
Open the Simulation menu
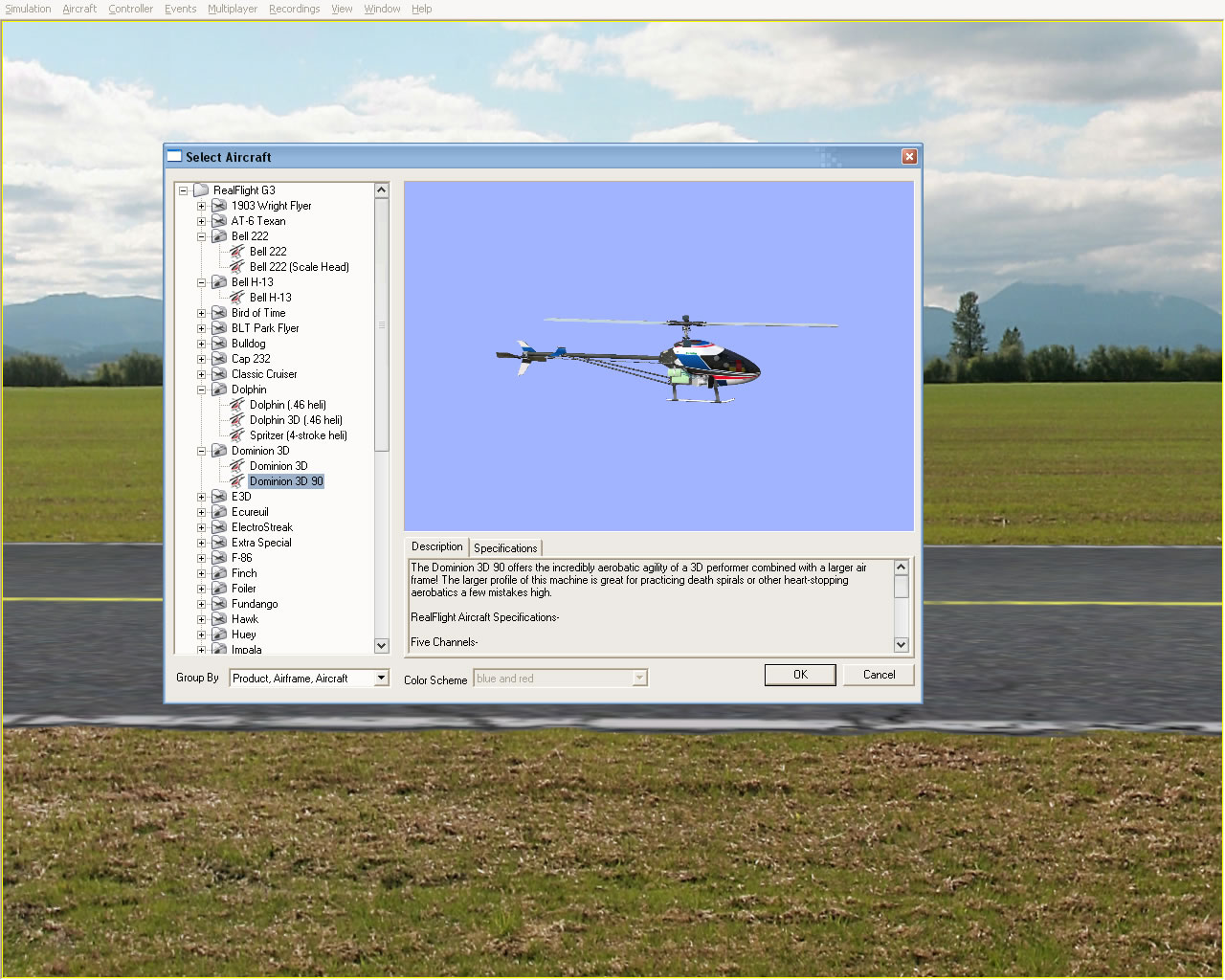pos(28,9)
